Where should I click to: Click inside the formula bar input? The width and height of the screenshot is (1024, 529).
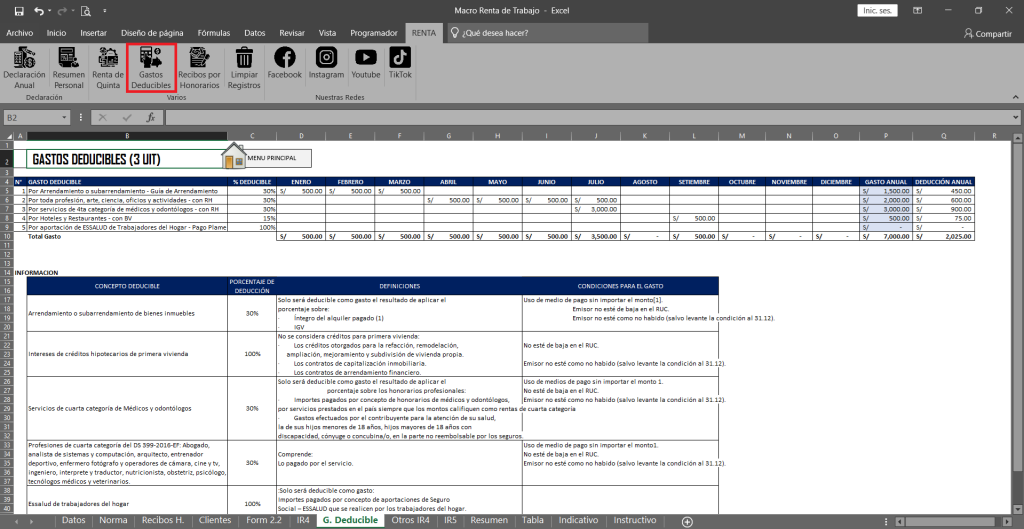click(x=586, y=118)
